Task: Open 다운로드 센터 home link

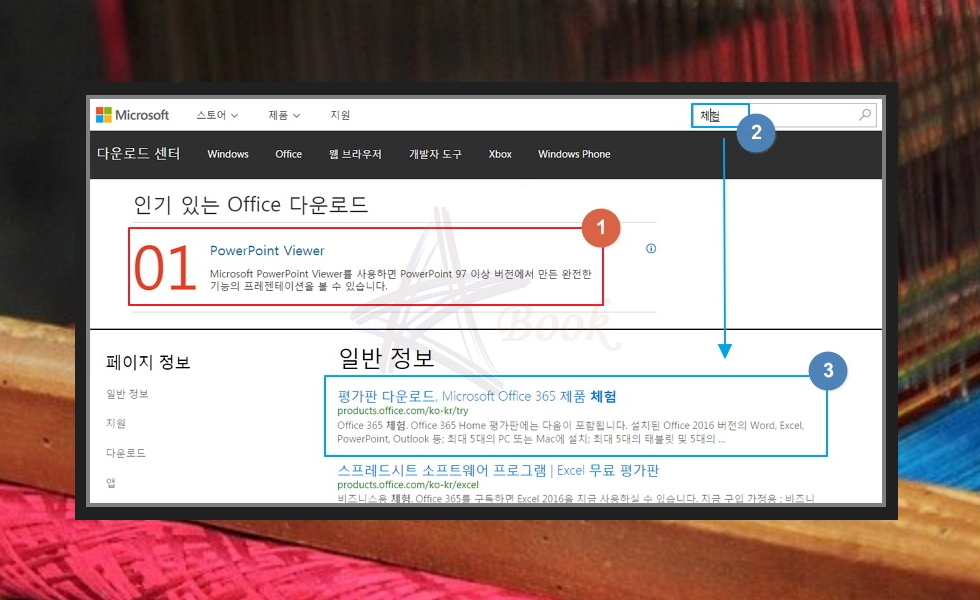Action: coord(138,154)
